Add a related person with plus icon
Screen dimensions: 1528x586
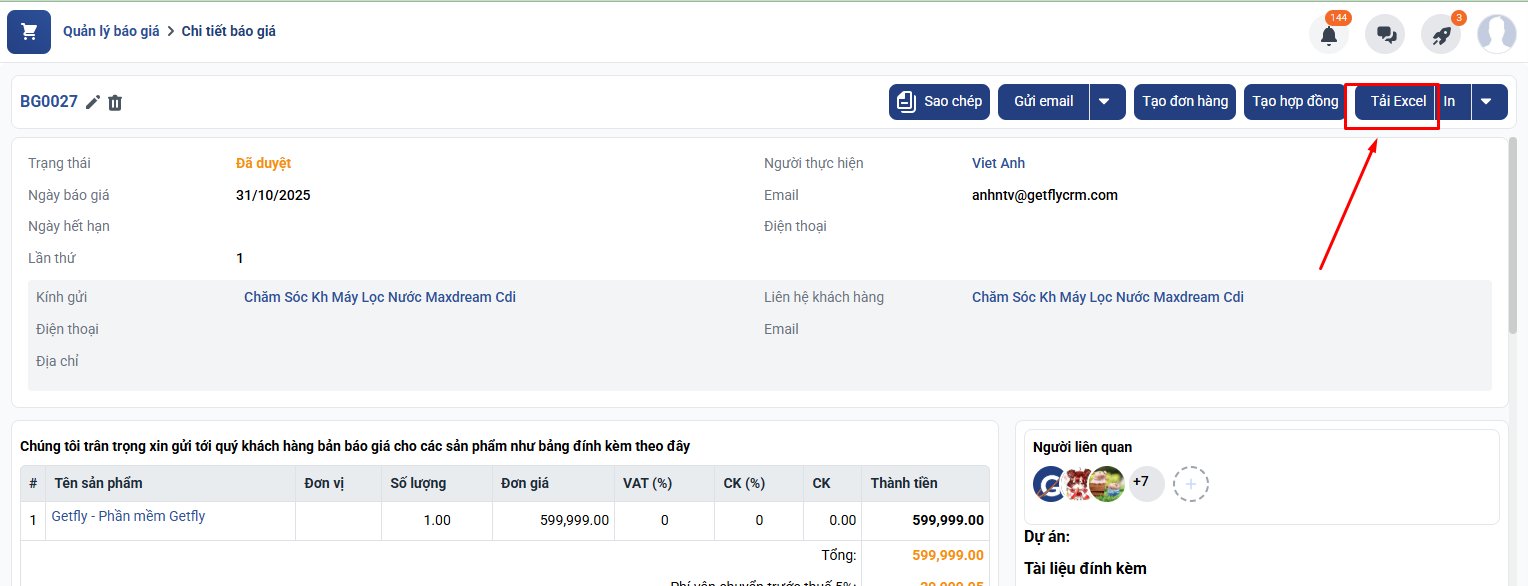click(1190, 484)
